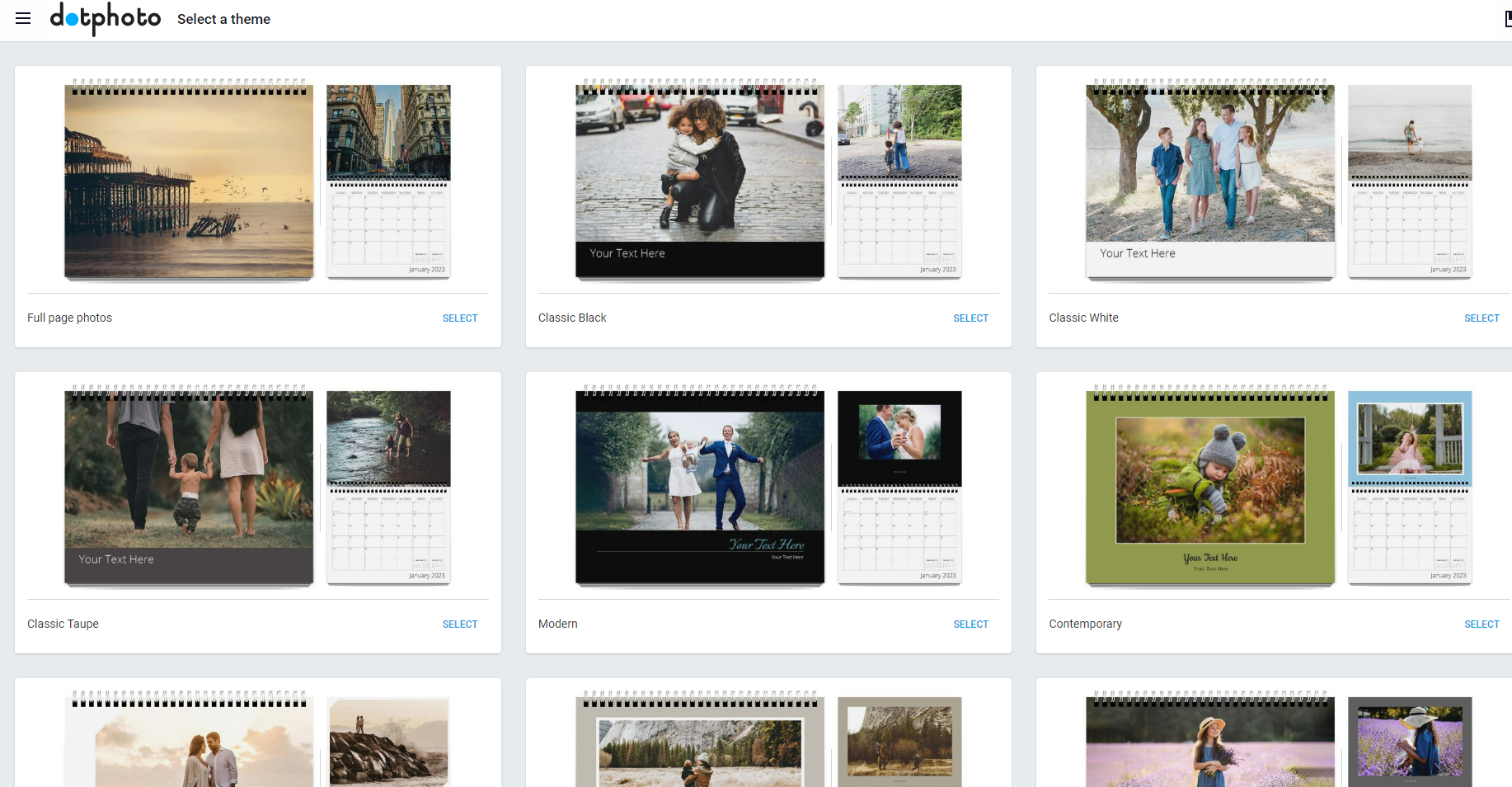Click the couple-at-sunset cover thumbnail in bottom row
This screenshot has width=1512, height=787.
(x=189, y=739)
